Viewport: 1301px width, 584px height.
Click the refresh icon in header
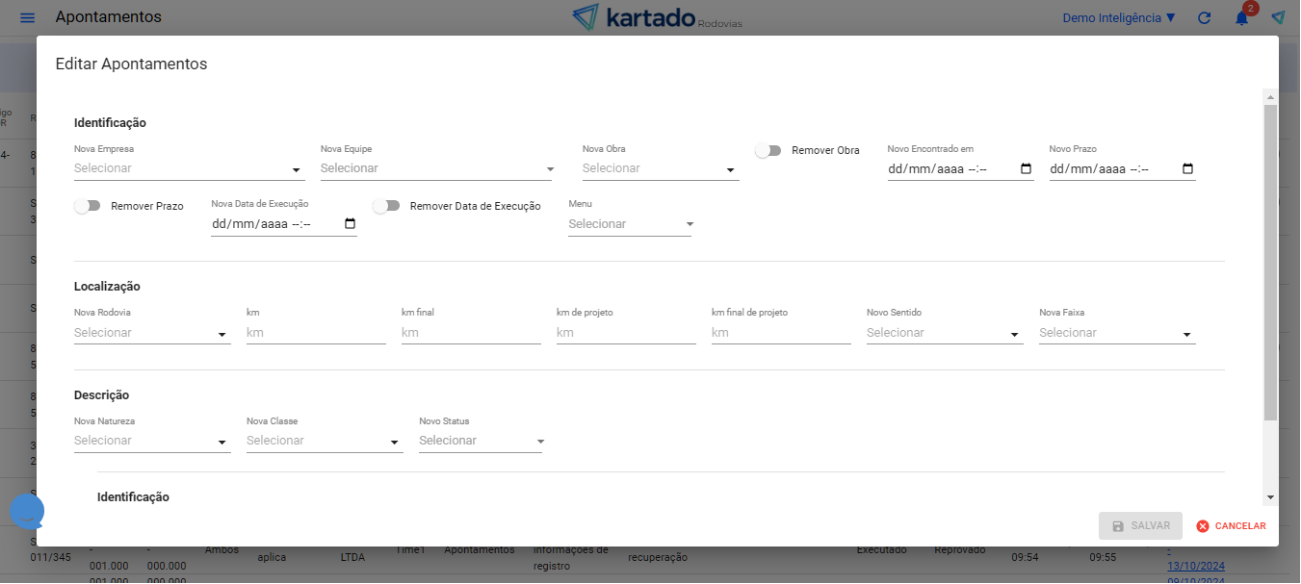click(1204, 18)
